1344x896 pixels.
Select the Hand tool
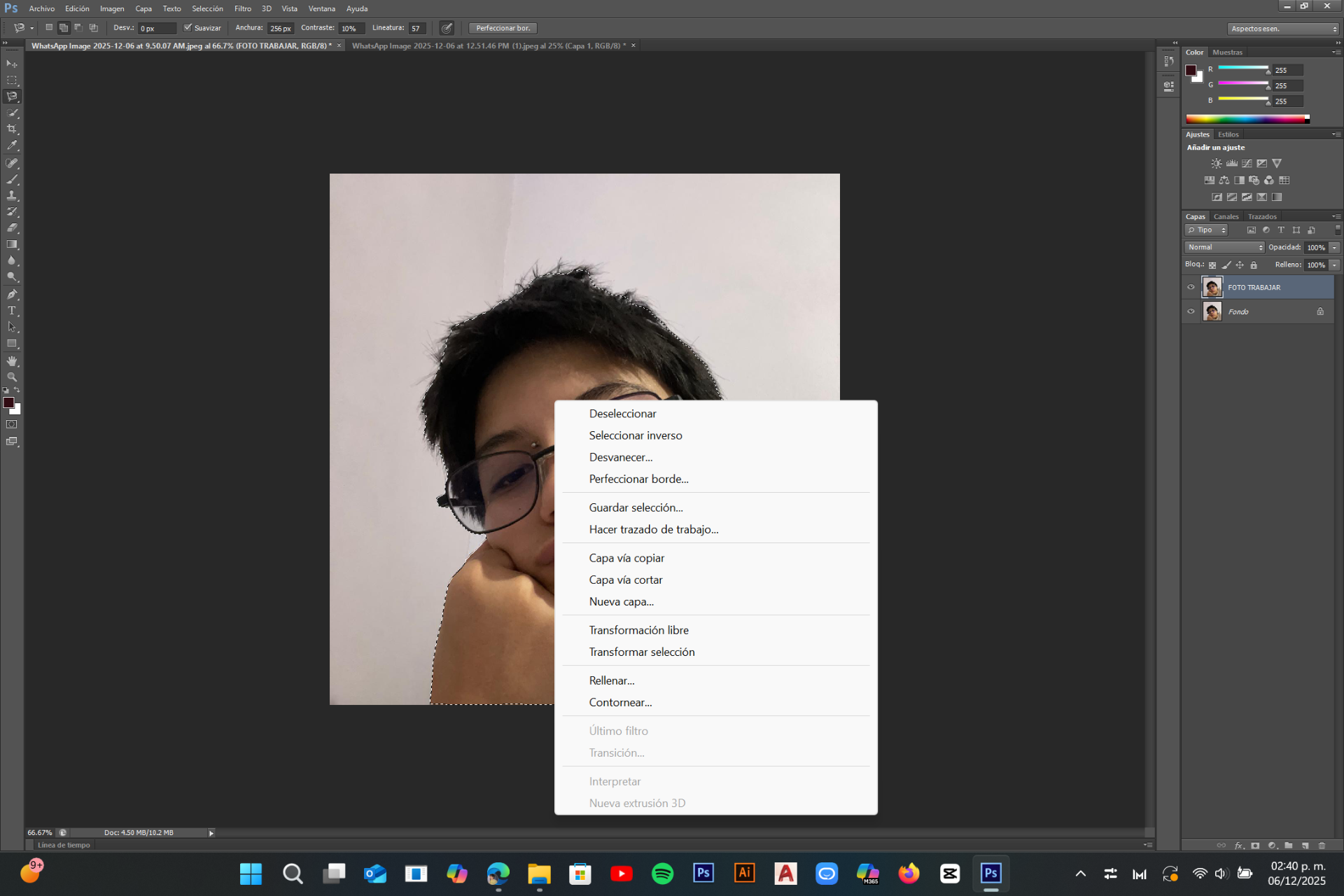coord(12,361)
